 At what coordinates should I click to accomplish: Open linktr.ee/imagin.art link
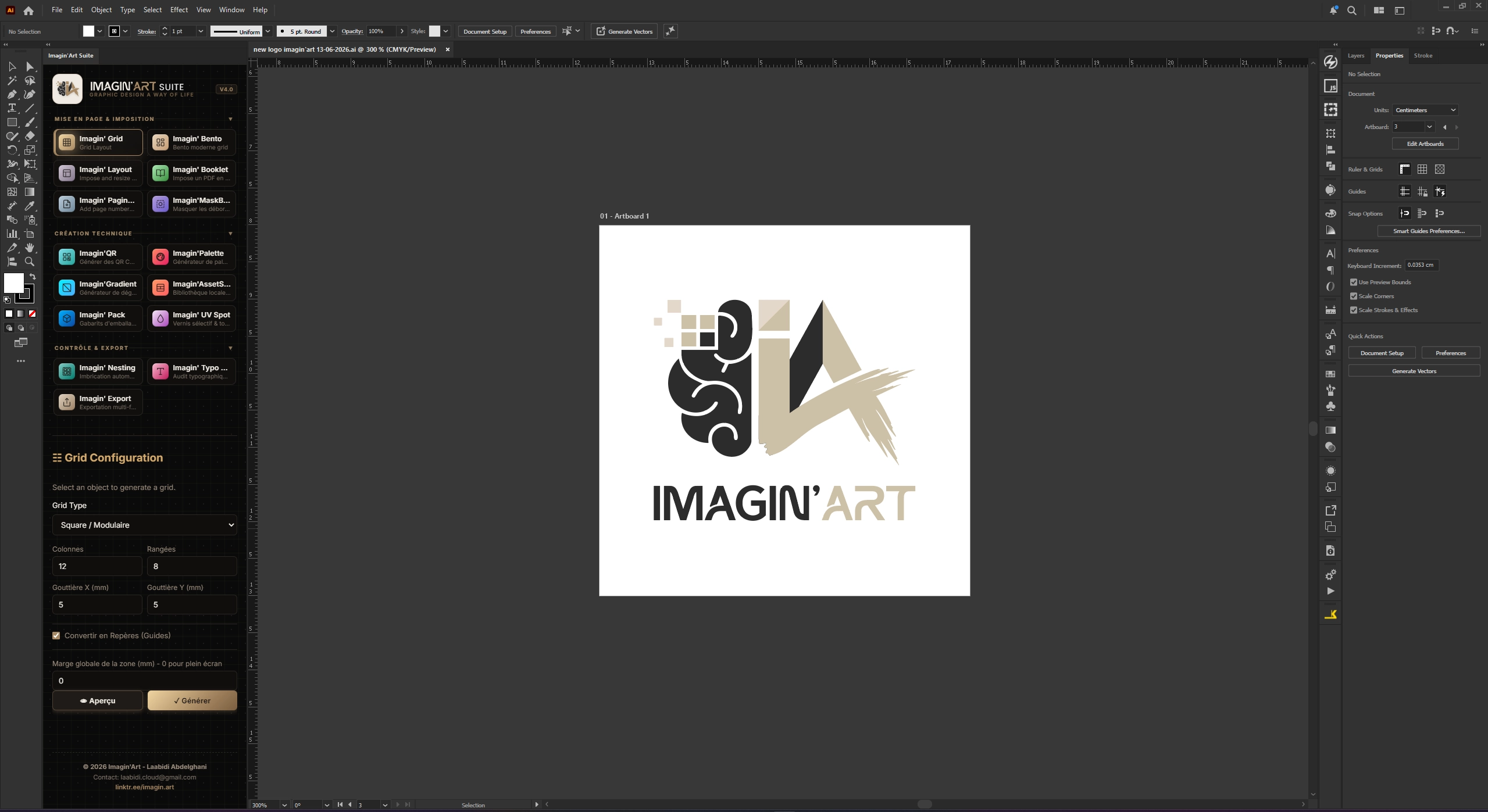click(x=145, y=788)
